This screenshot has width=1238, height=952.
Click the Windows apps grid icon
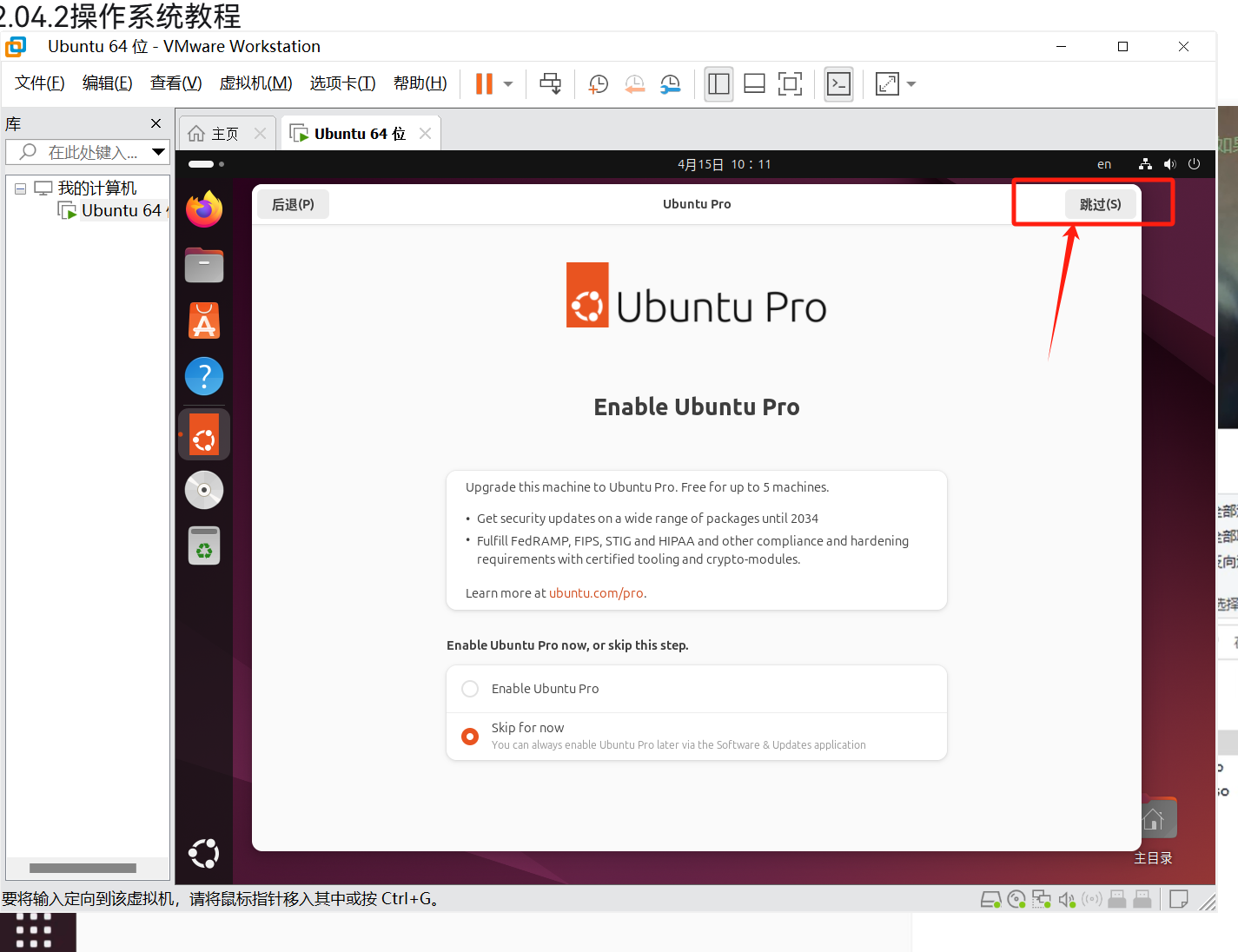tap(35, 931)
